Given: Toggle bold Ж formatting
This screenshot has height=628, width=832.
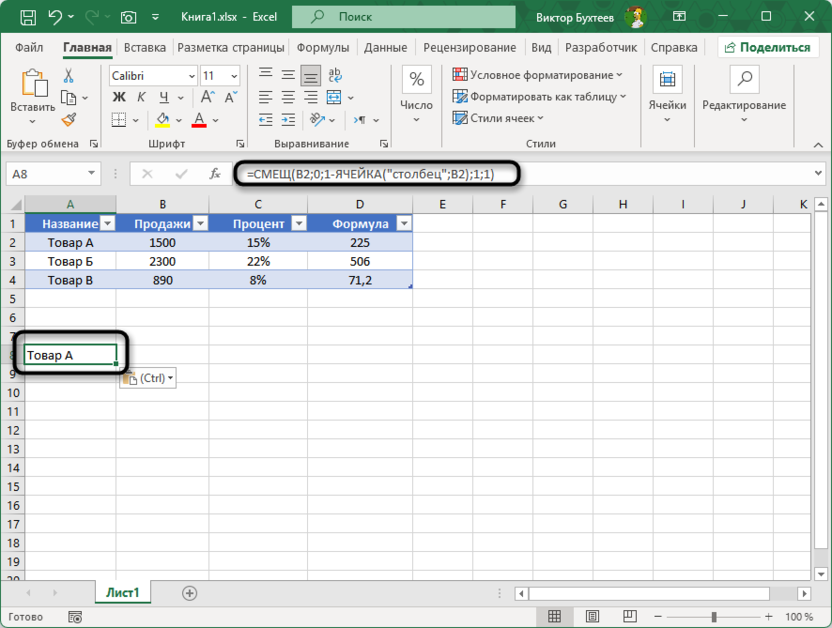Looking at the screenshot, I should pos(118,97).
